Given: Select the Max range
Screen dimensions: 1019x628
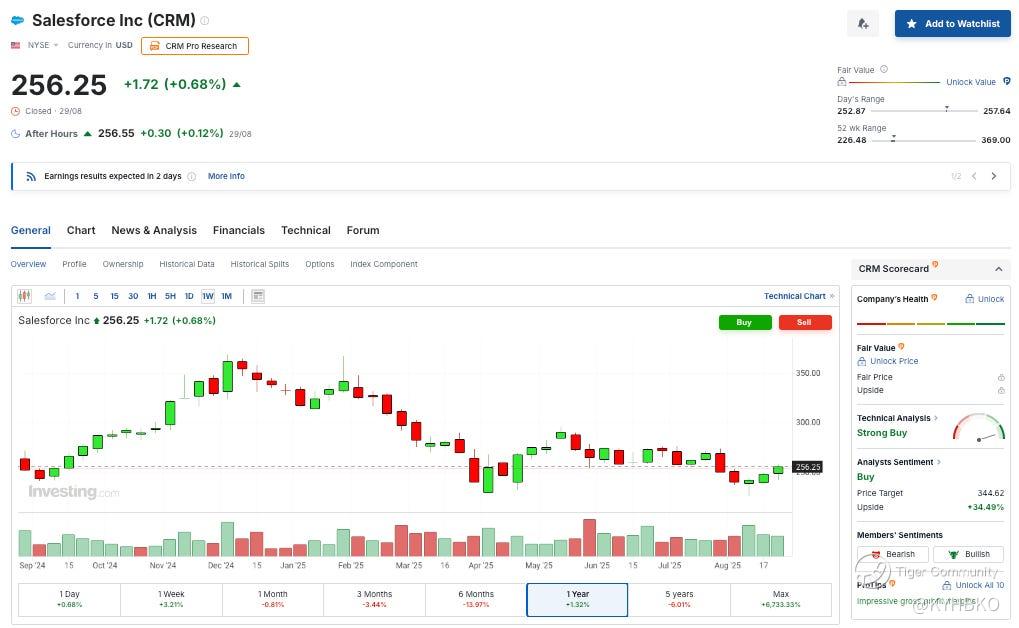Looking at the screenshot, I should (x=780, y=599).
